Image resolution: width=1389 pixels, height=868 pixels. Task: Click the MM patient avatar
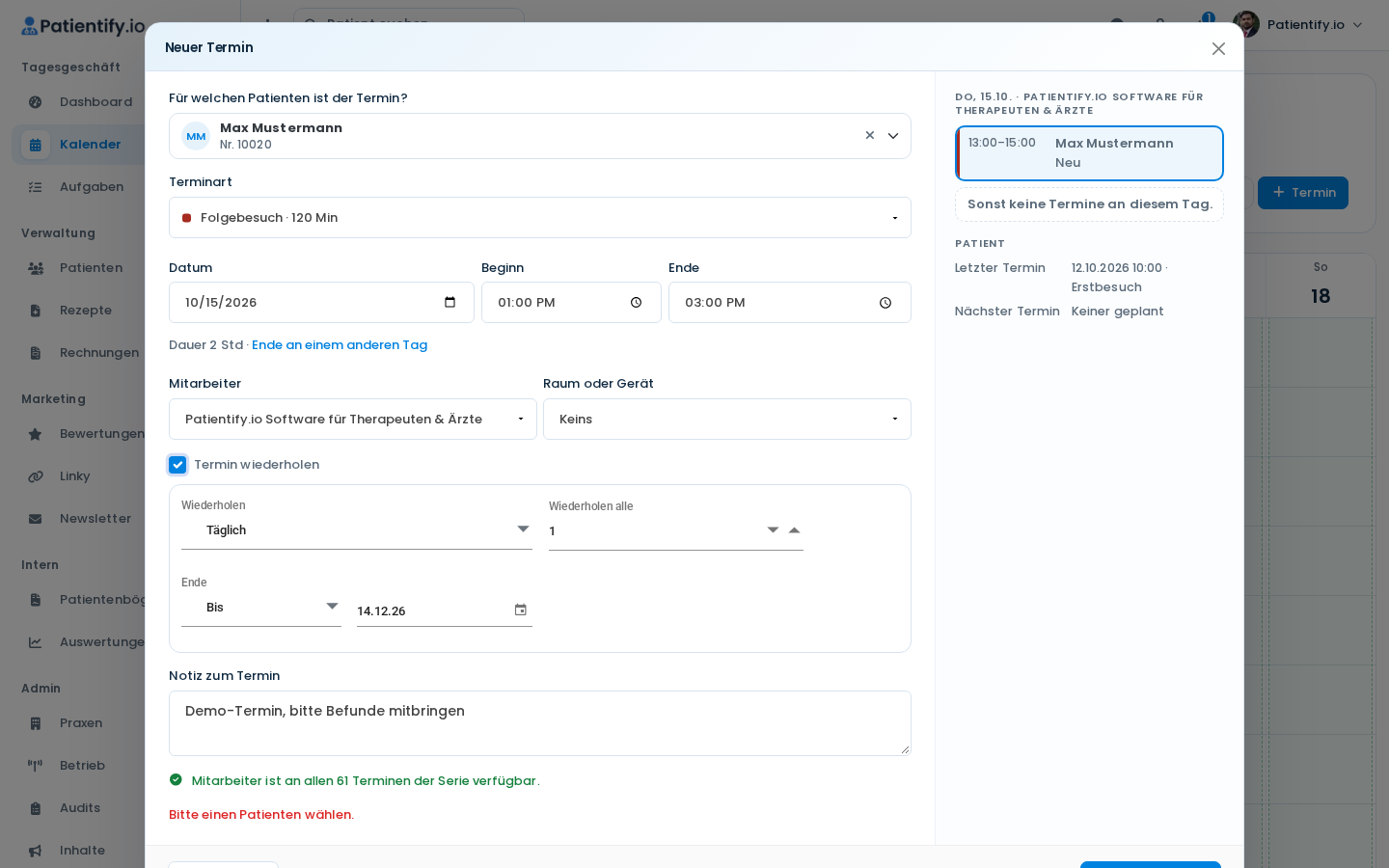point(196,136)
